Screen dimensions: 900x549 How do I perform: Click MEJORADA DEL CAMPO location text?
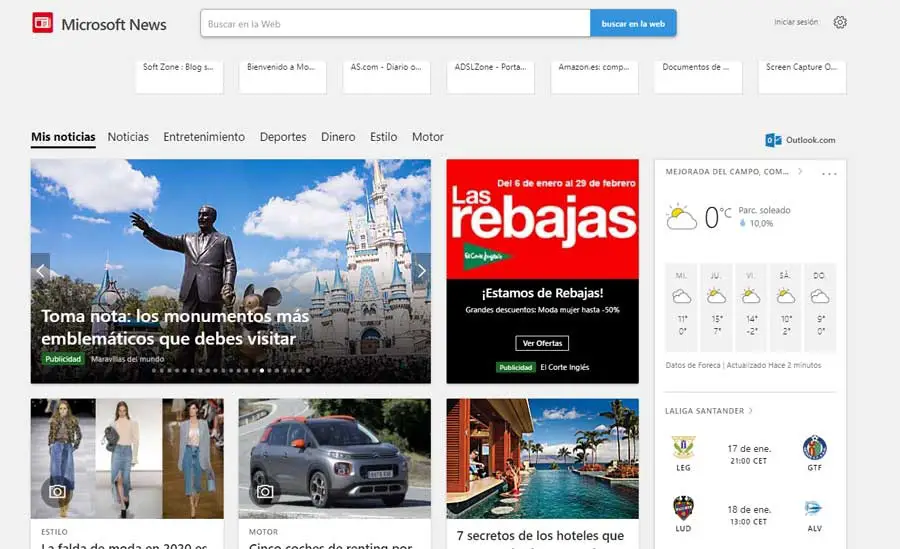[x=727, y=171]
